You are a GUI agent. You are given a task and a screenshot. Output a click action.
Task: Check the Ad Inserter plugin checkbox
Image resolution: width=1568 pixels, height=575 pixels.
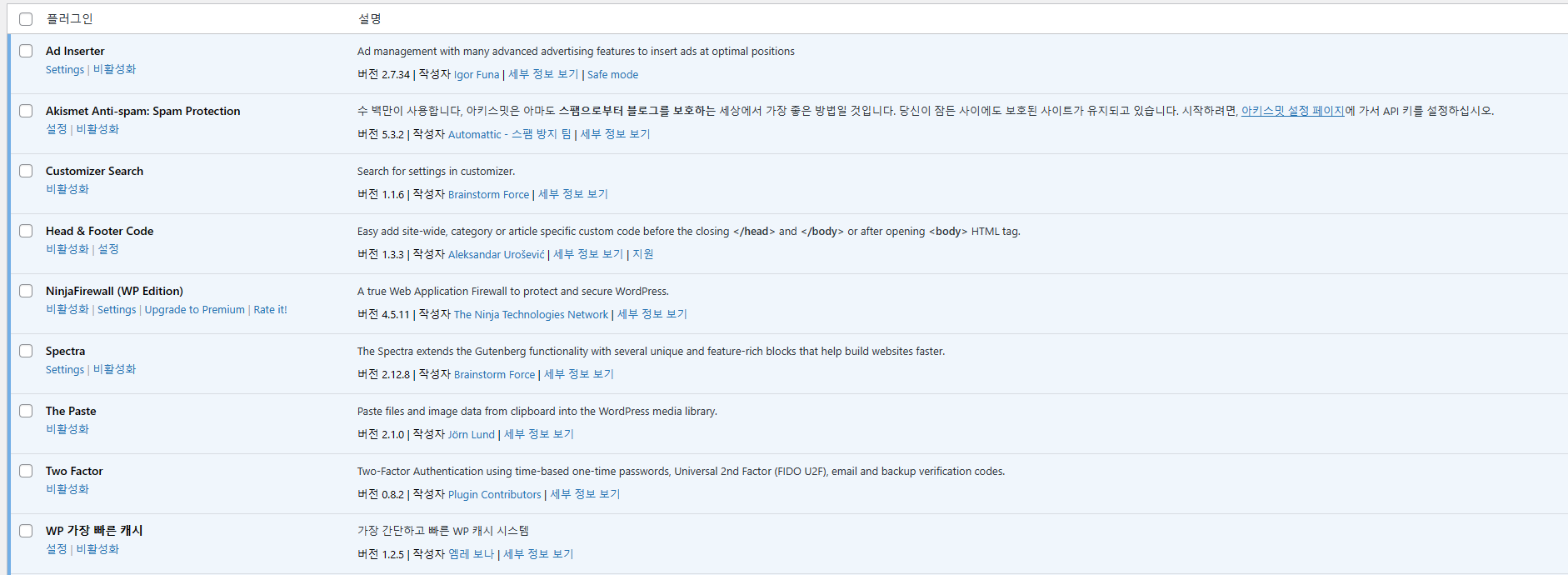tap(26, 51)
